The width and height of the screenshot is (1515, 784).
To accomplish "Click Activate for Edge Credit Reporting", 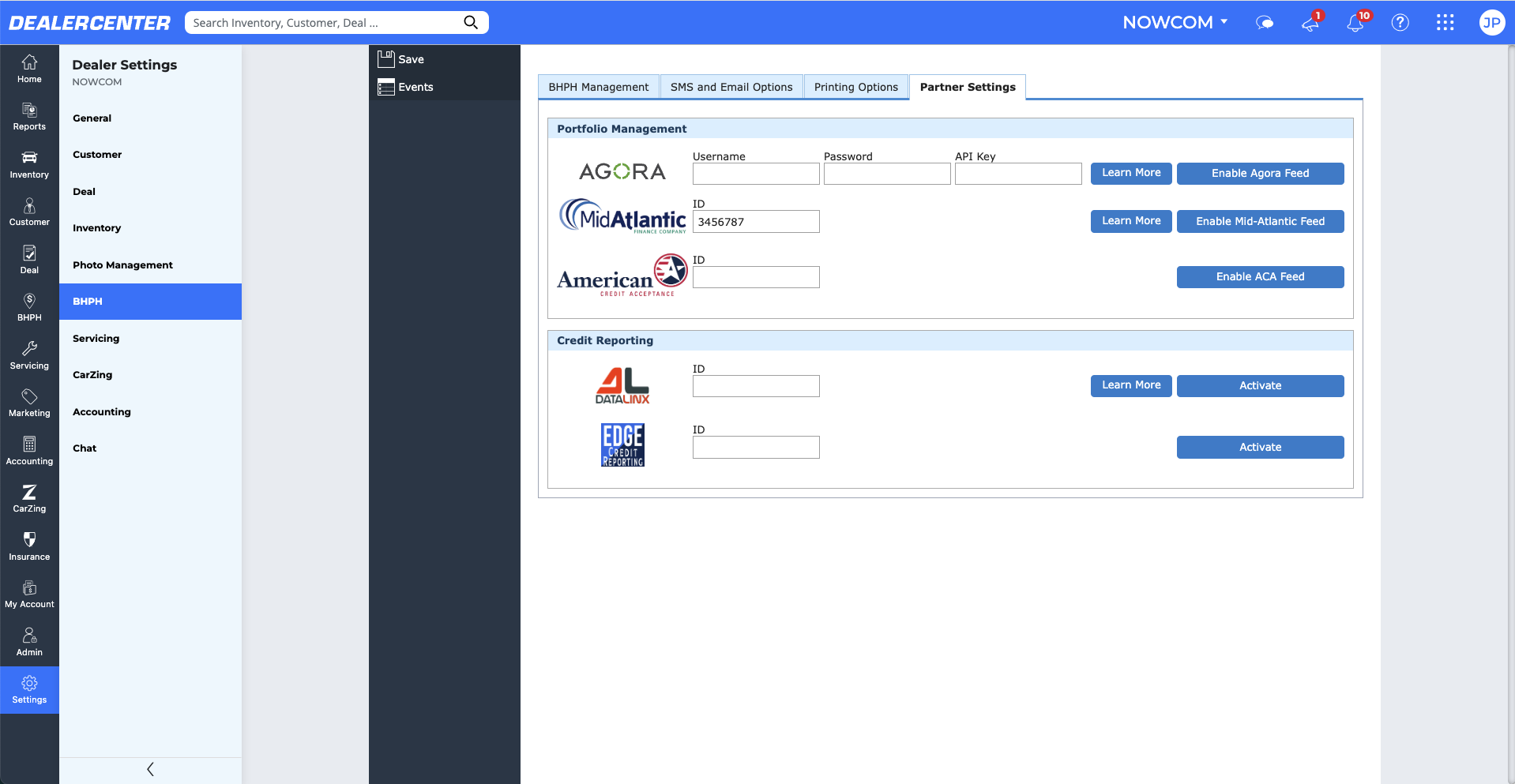I will pyautogui.click(x=1260, y=448).
